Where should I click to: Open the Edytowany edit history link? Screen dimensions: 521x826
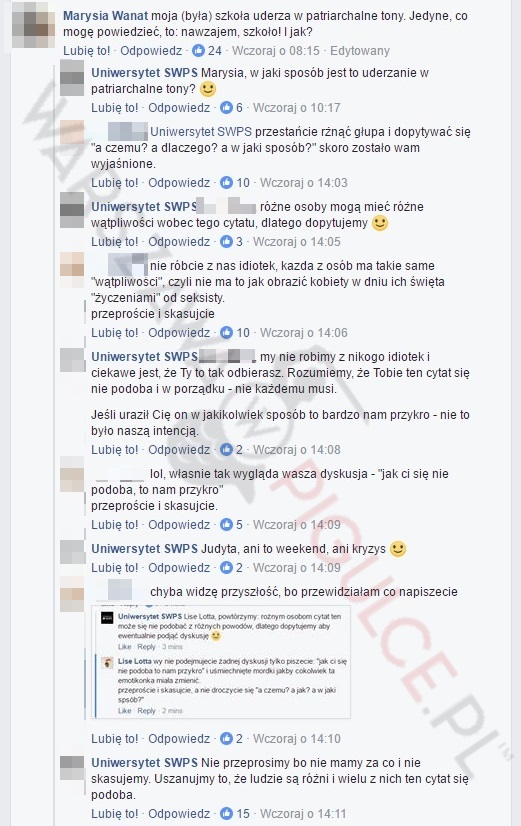coord(360,51)
